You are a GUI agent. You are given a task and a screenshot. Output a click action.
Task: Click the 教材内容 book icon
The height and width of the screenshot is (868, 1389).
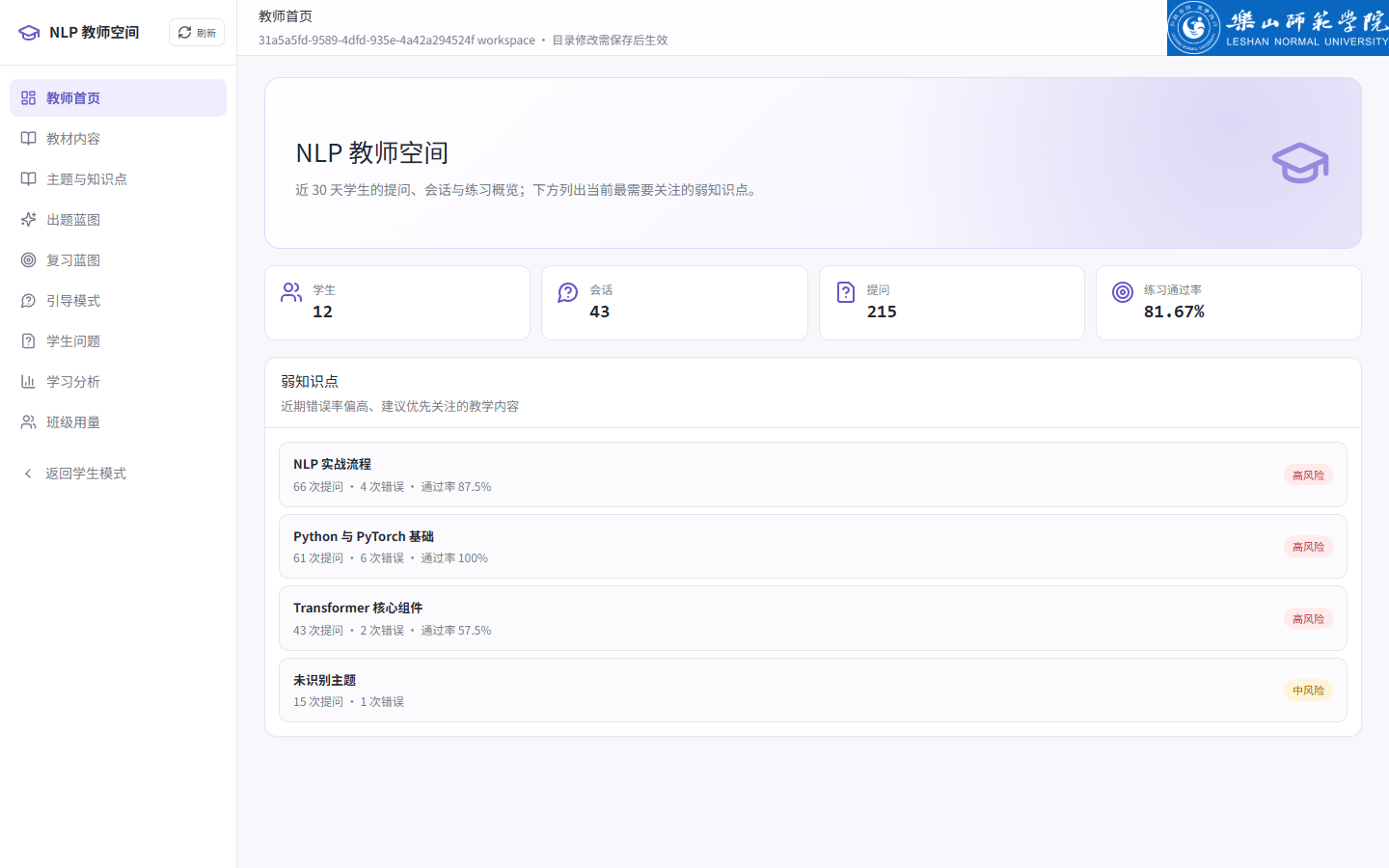pos(29,139)
